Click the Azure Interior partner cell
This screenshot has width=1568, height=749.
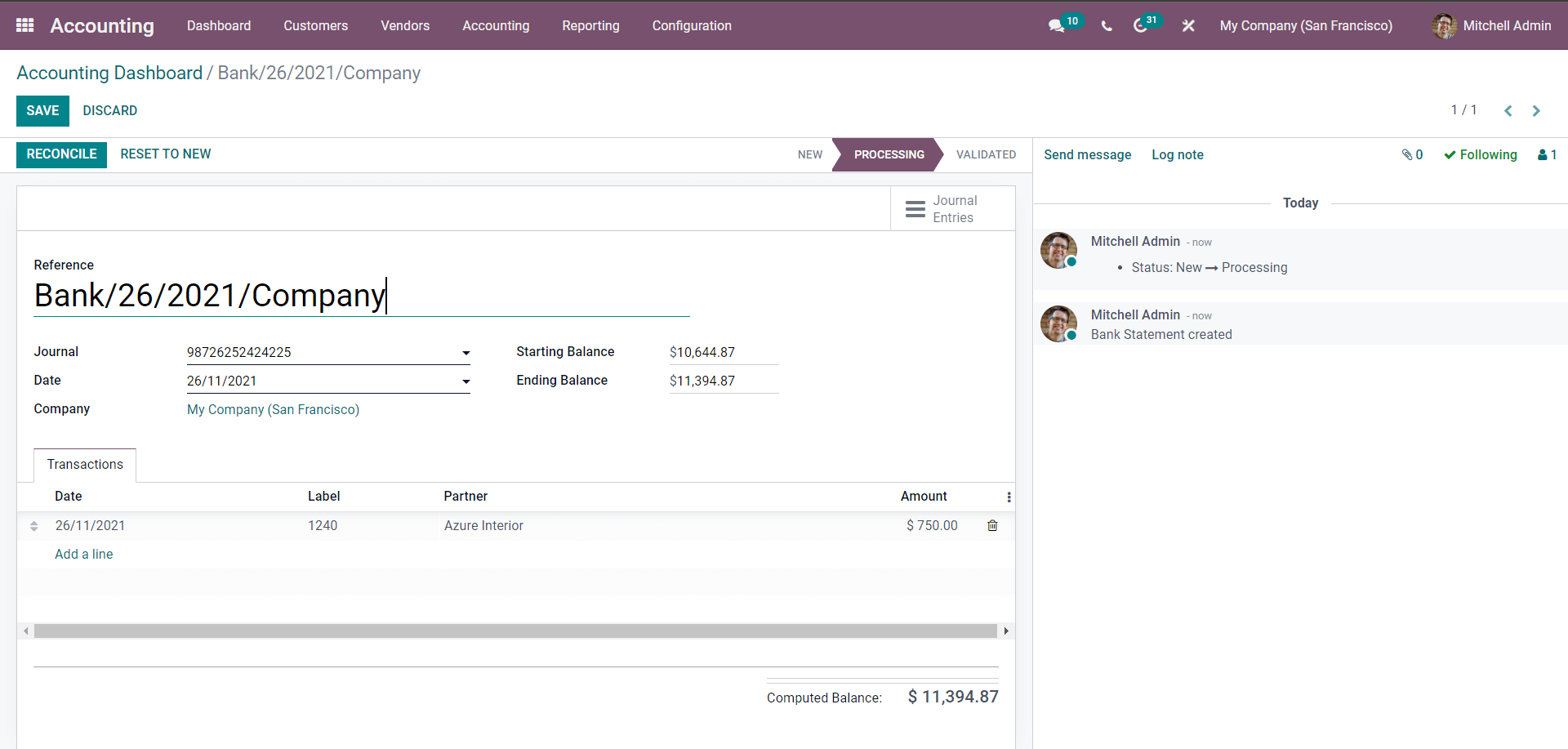(x=483, y=526)
